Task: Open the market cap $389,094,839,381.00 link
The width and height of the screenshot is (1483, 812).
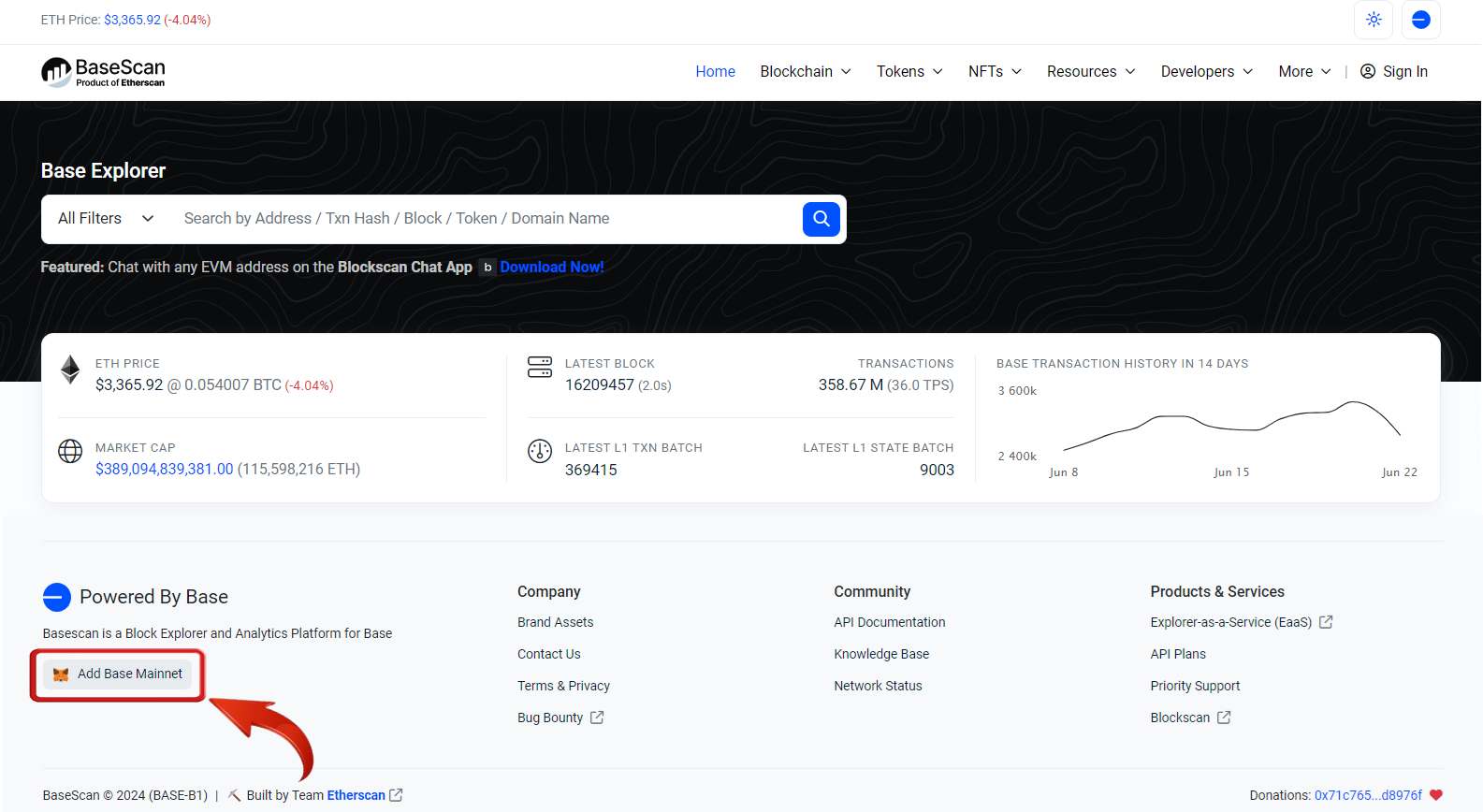Action: [x=165, y=470]
